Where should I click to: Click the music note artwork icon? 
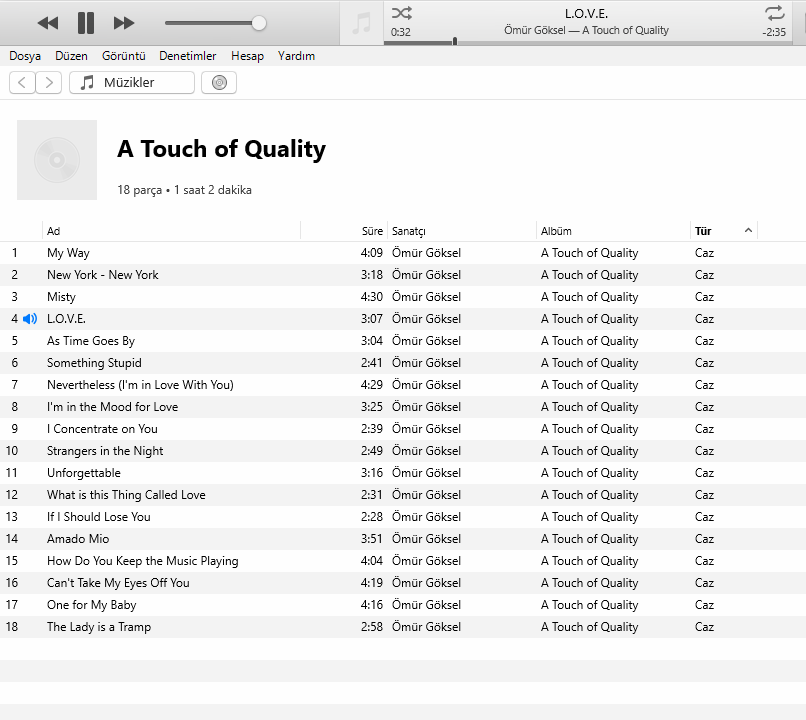361,23
